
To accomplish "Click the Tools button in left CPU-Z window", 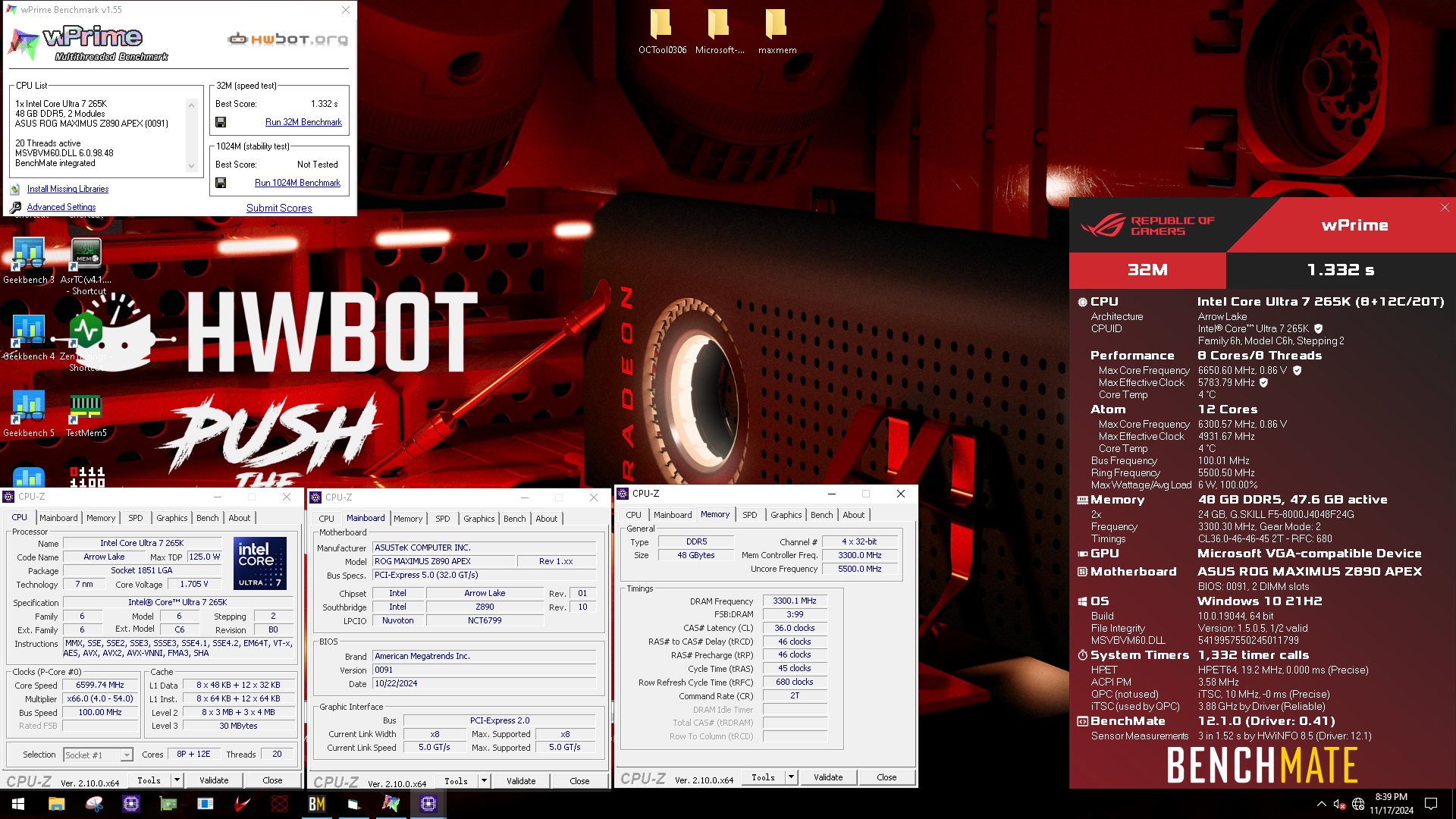I will [x=149, y=780].
